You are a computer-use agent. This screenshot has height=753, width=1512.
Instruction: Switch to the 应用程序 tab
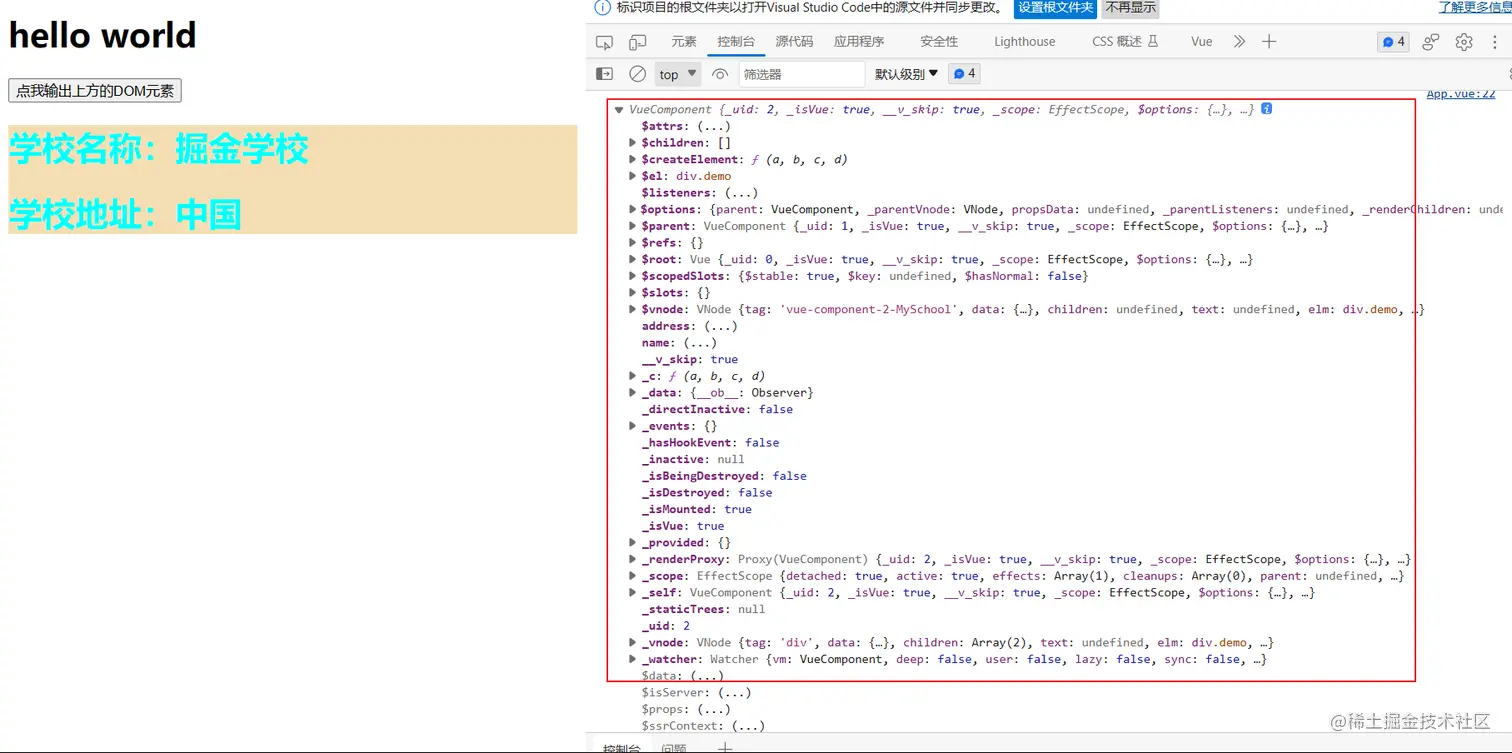coord(860,42)
